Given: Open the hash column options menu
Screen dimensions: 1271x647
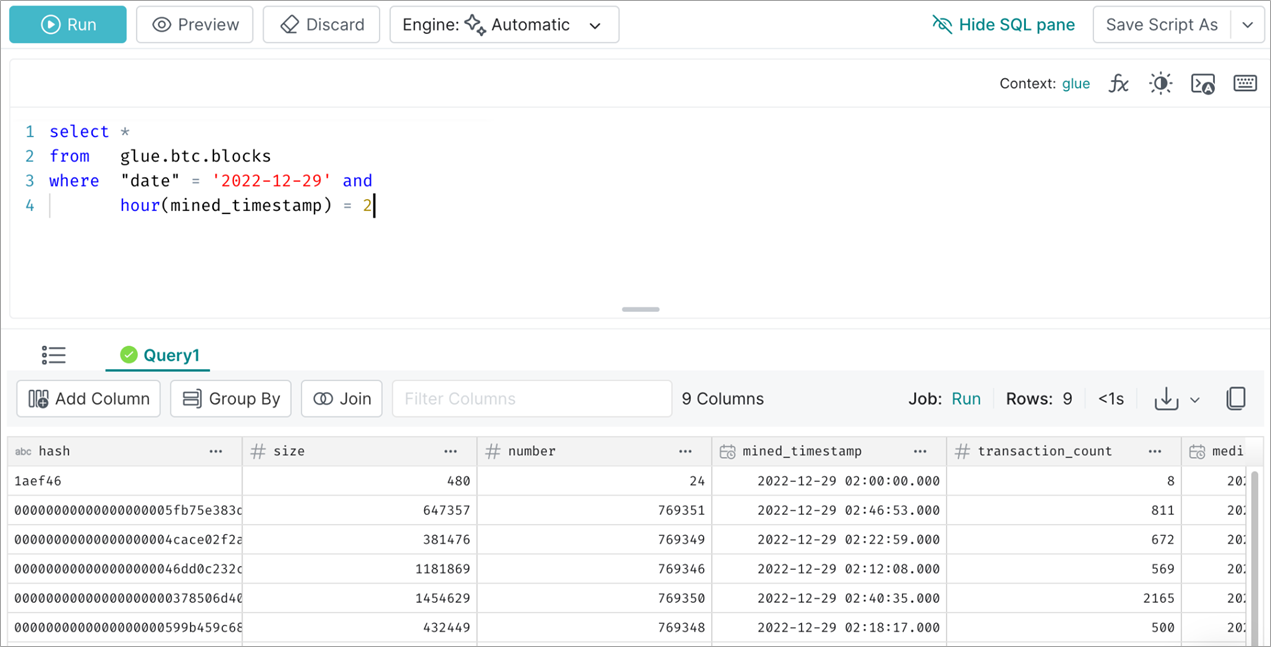Looking at the screenshot, I should click(x=216, y=451).
